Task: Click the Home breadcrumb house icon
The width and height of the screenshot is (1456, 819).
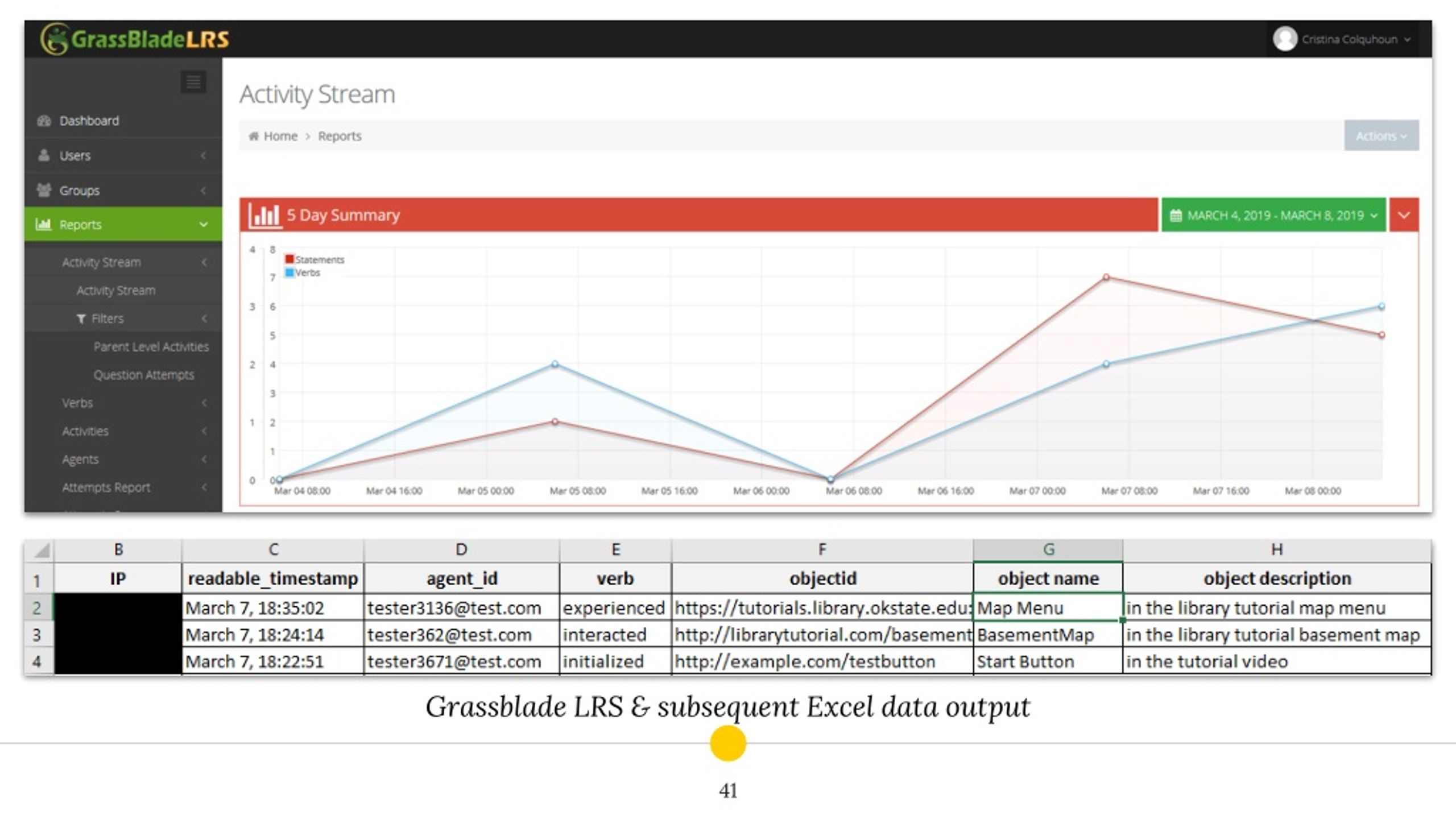Action: (x=254, y=136)
